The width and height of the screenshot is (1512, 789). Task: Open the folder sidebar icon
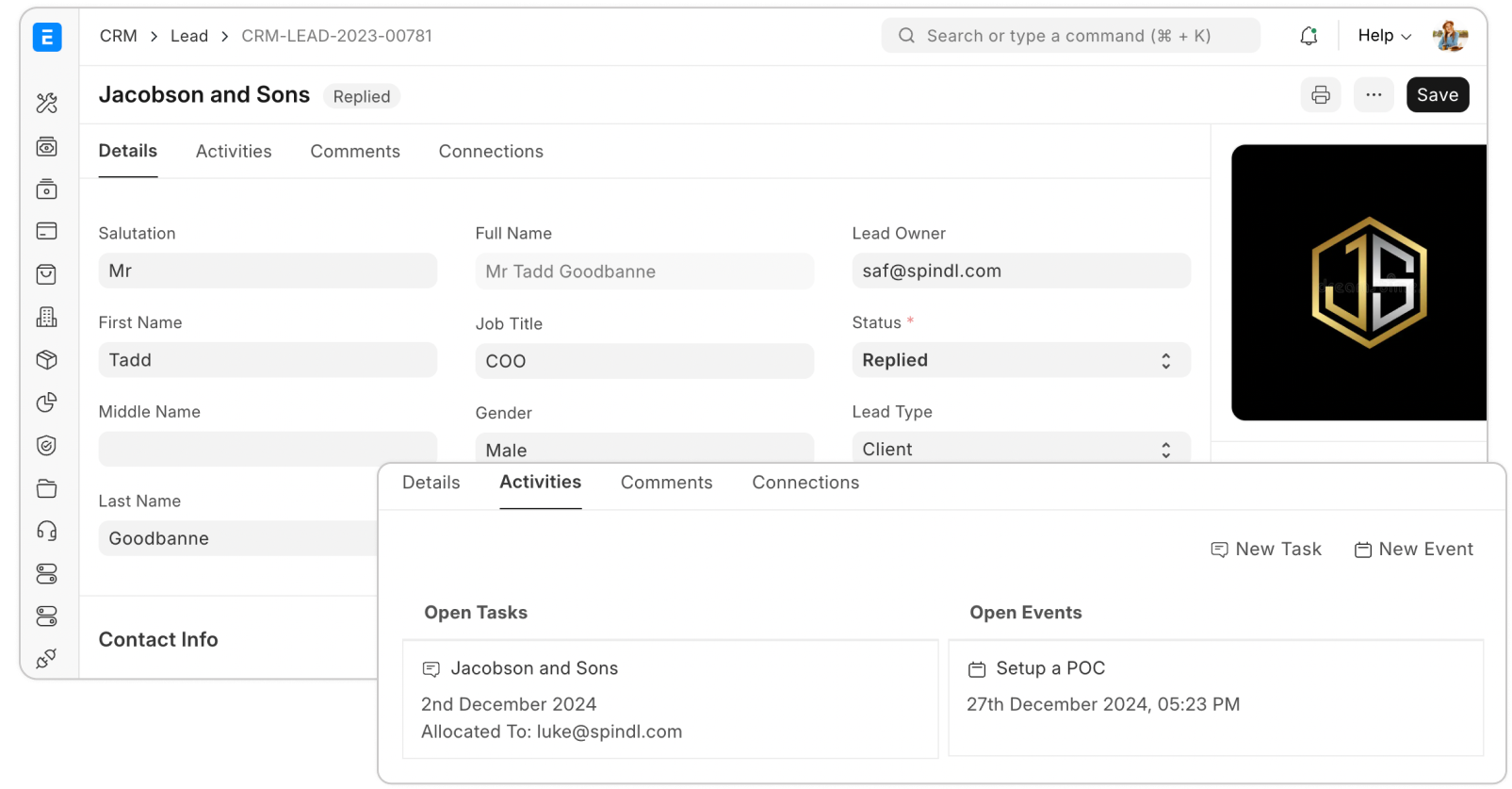(46, 488)
